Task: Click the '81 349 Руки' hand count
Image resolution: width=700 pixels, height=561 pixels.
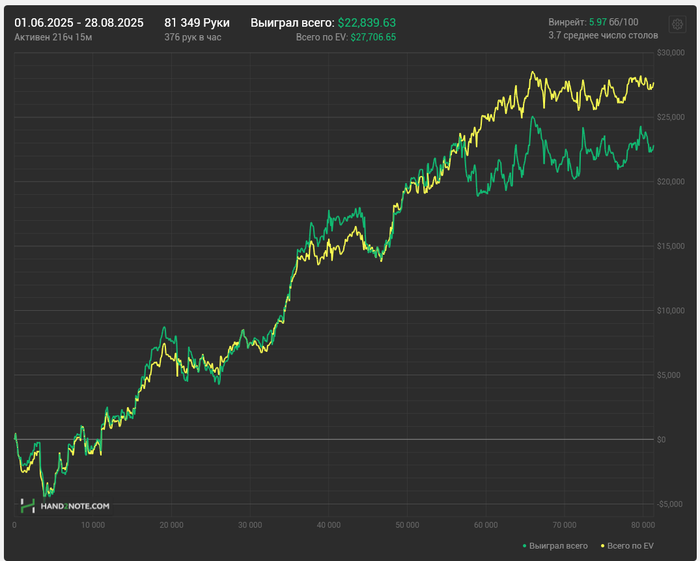Action: (x=197, y=23)
